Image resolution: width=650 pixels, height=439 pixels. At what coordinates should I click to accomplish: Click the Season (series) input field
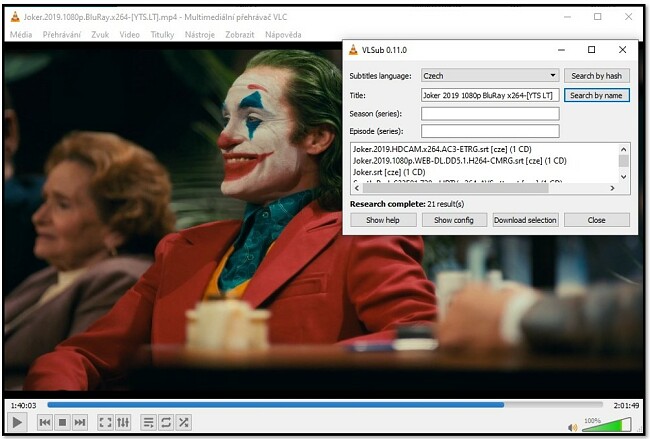[490, 114]
